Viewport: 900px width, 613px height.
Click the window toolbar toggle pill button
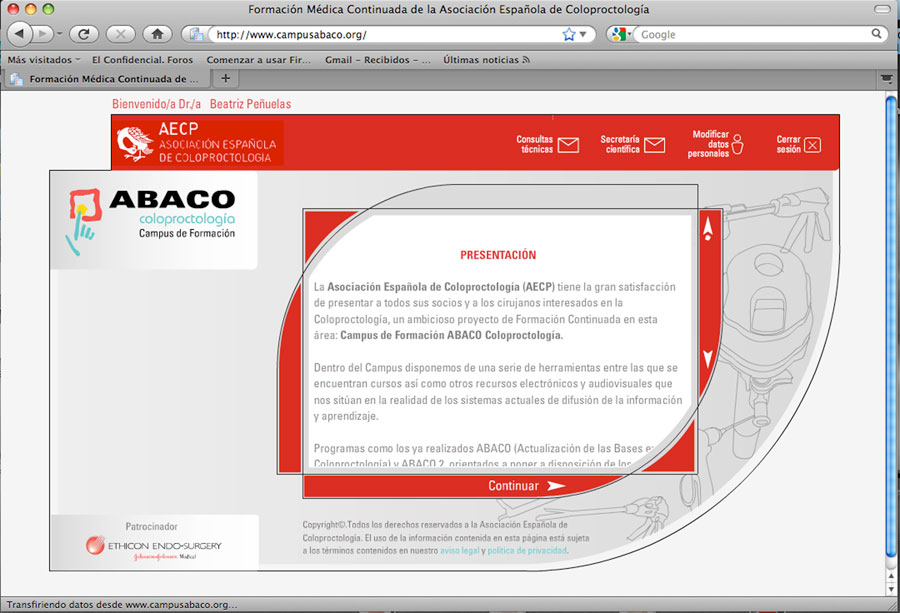882,9
